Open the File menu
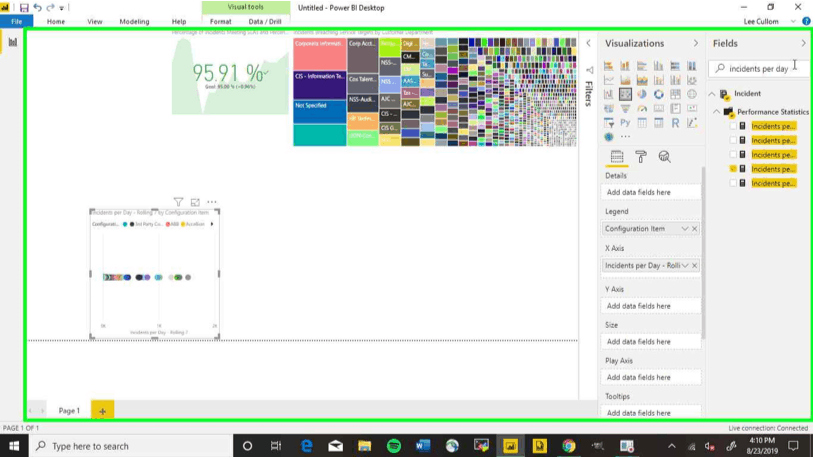This screenshot has width=815, height=459. [x=17, y=21]
